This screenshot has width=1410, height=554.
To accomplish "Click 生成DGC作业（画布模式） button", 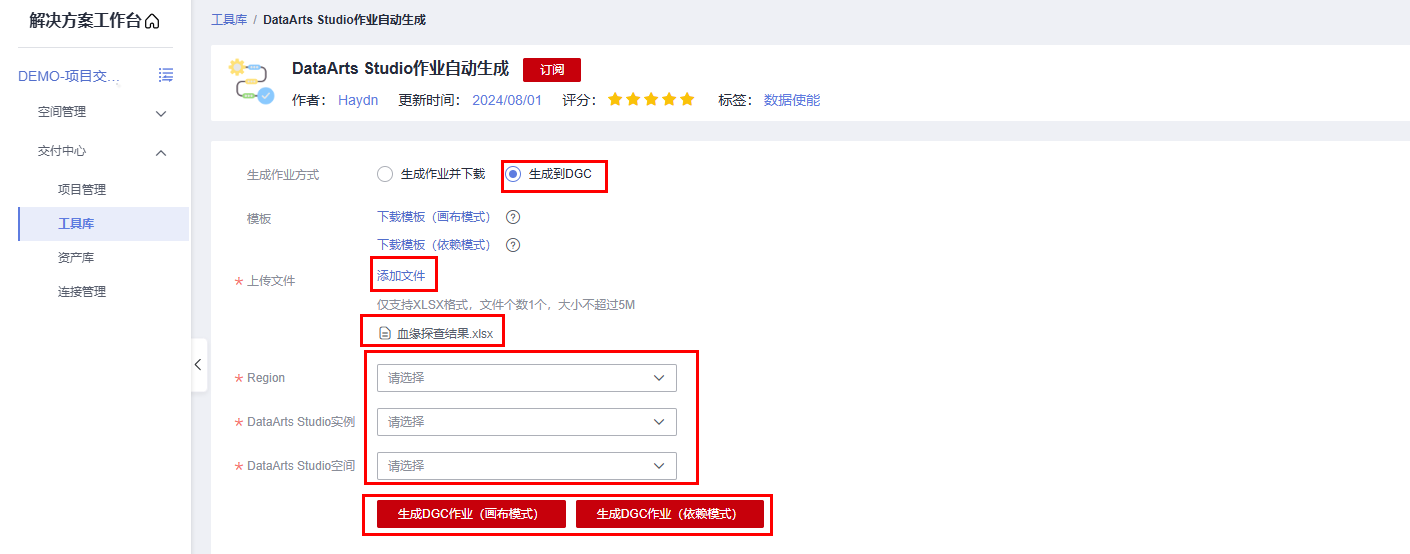I will point(471,514).
